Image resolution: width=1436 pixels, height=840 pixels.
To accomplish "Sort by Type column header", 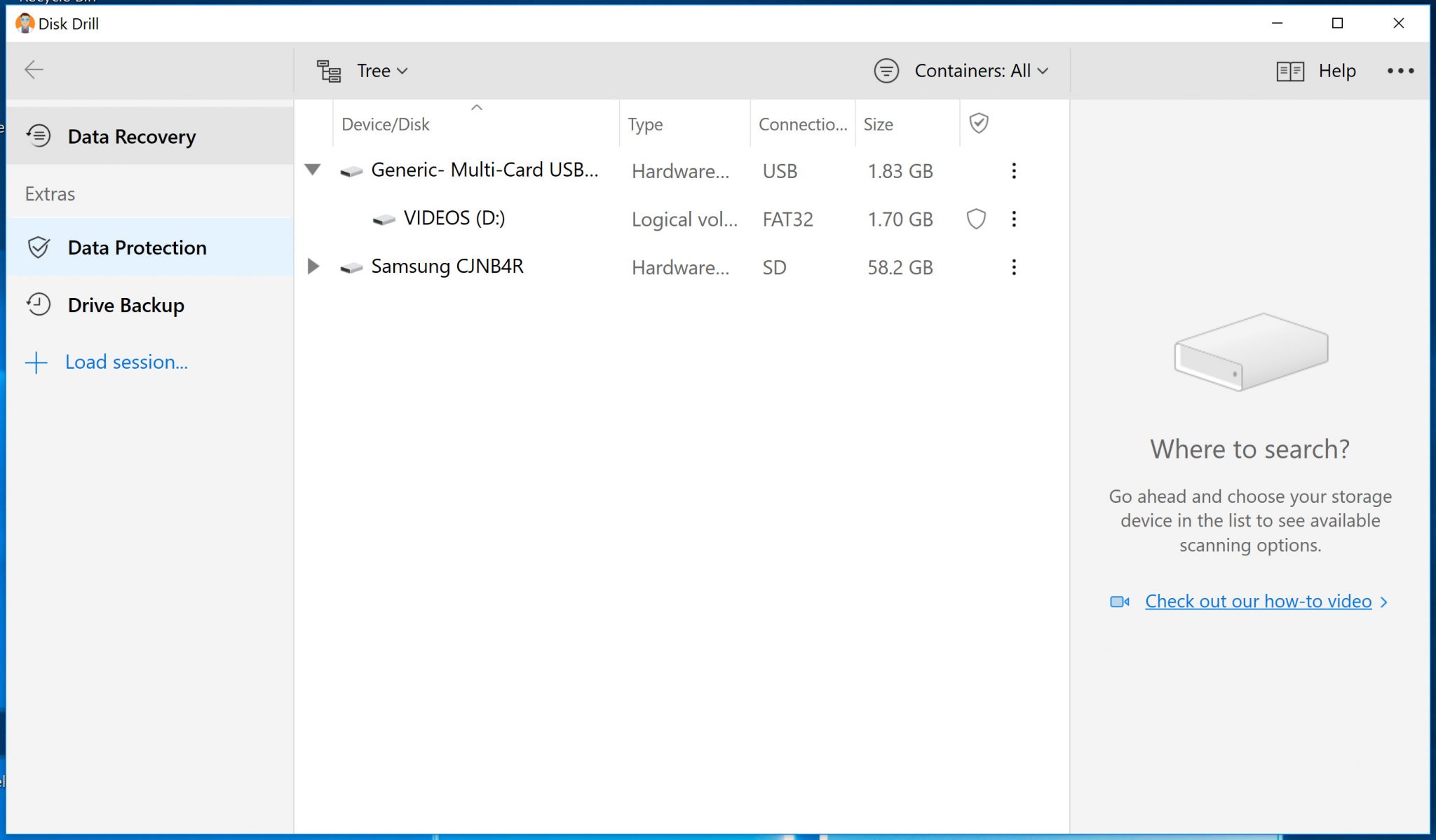I will point(684,124).
